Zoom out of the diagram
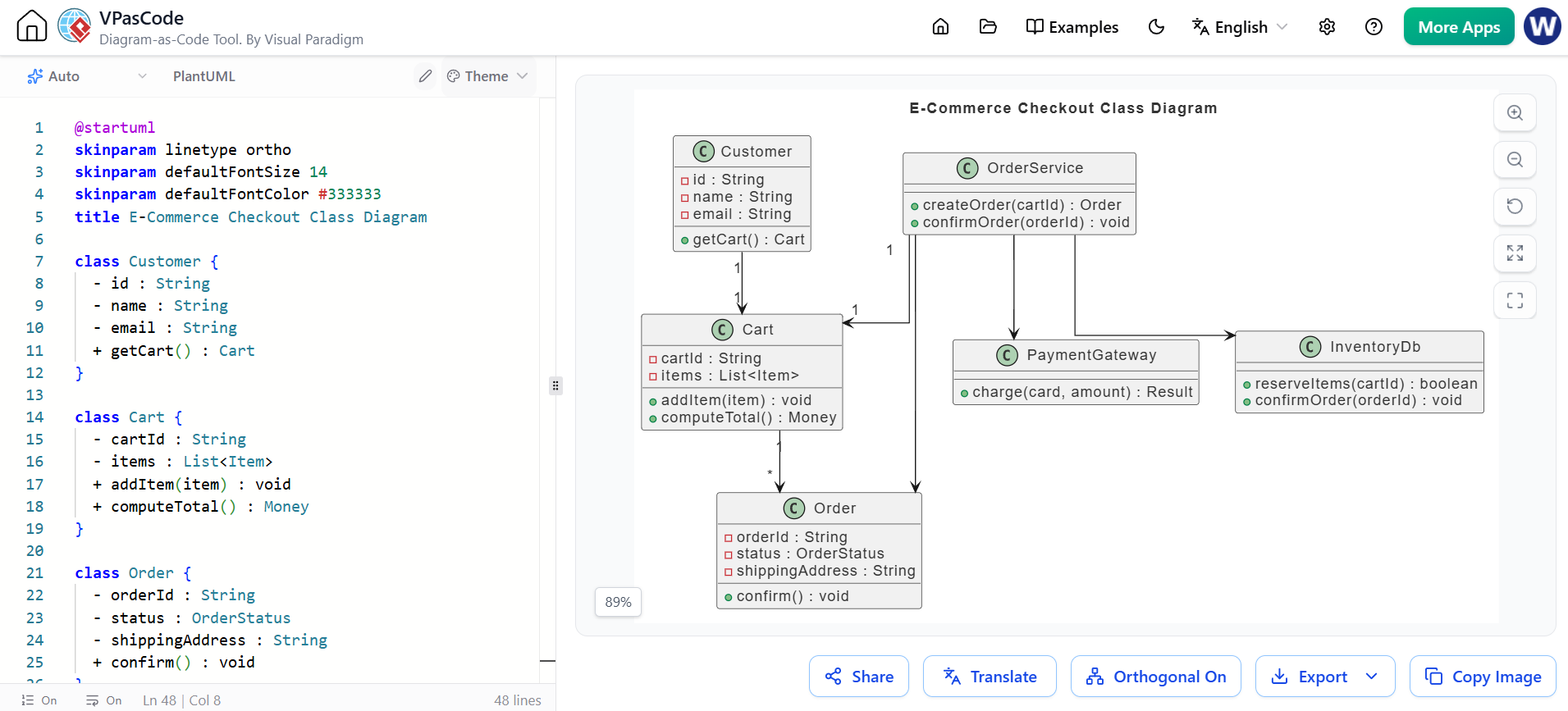Viewport: 1568px width, 711px height. pyautogui.click(x=1515, y=160)
